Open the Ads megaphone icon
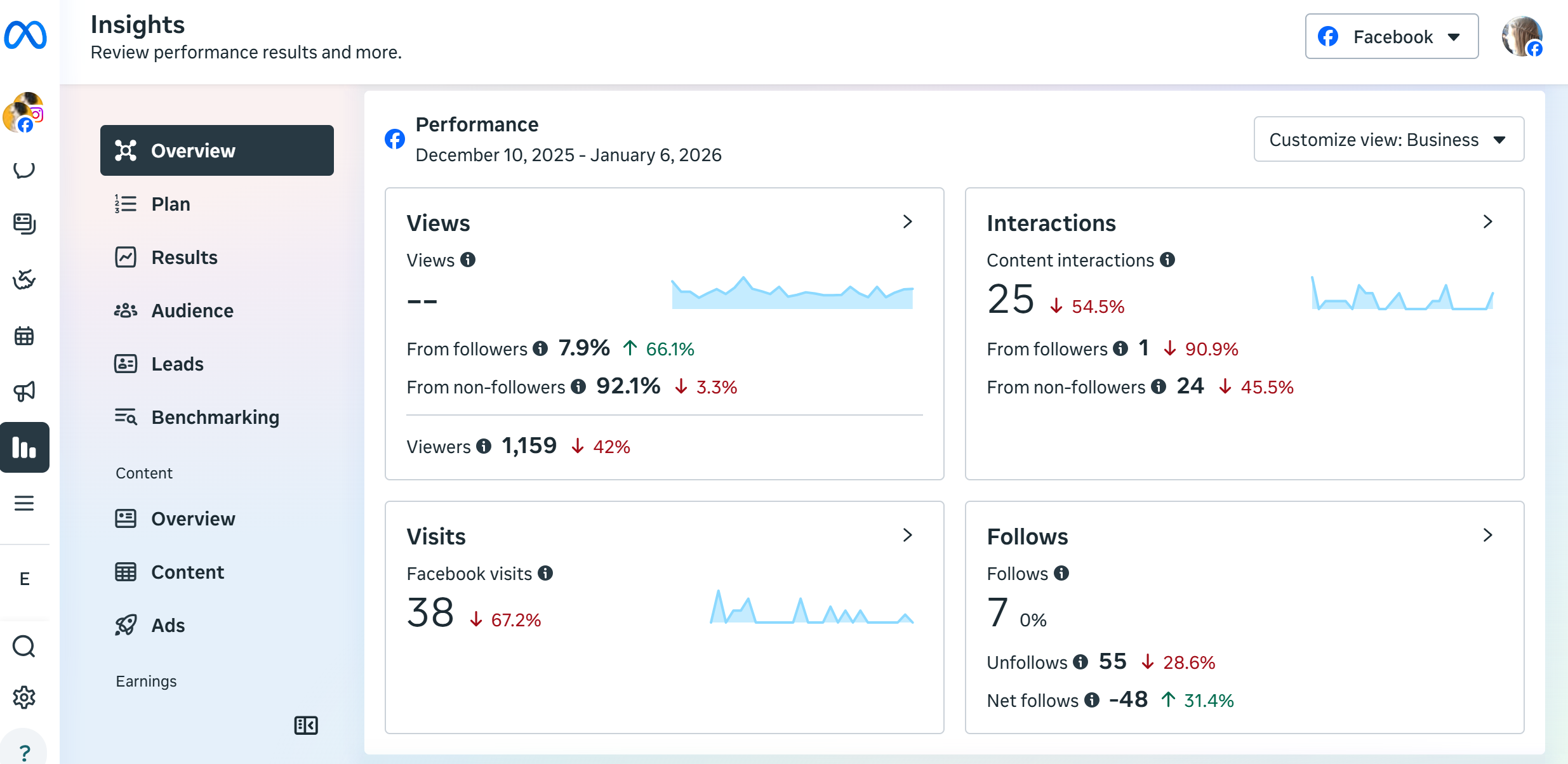This screenshot has height=764, width=1568. 24,391
